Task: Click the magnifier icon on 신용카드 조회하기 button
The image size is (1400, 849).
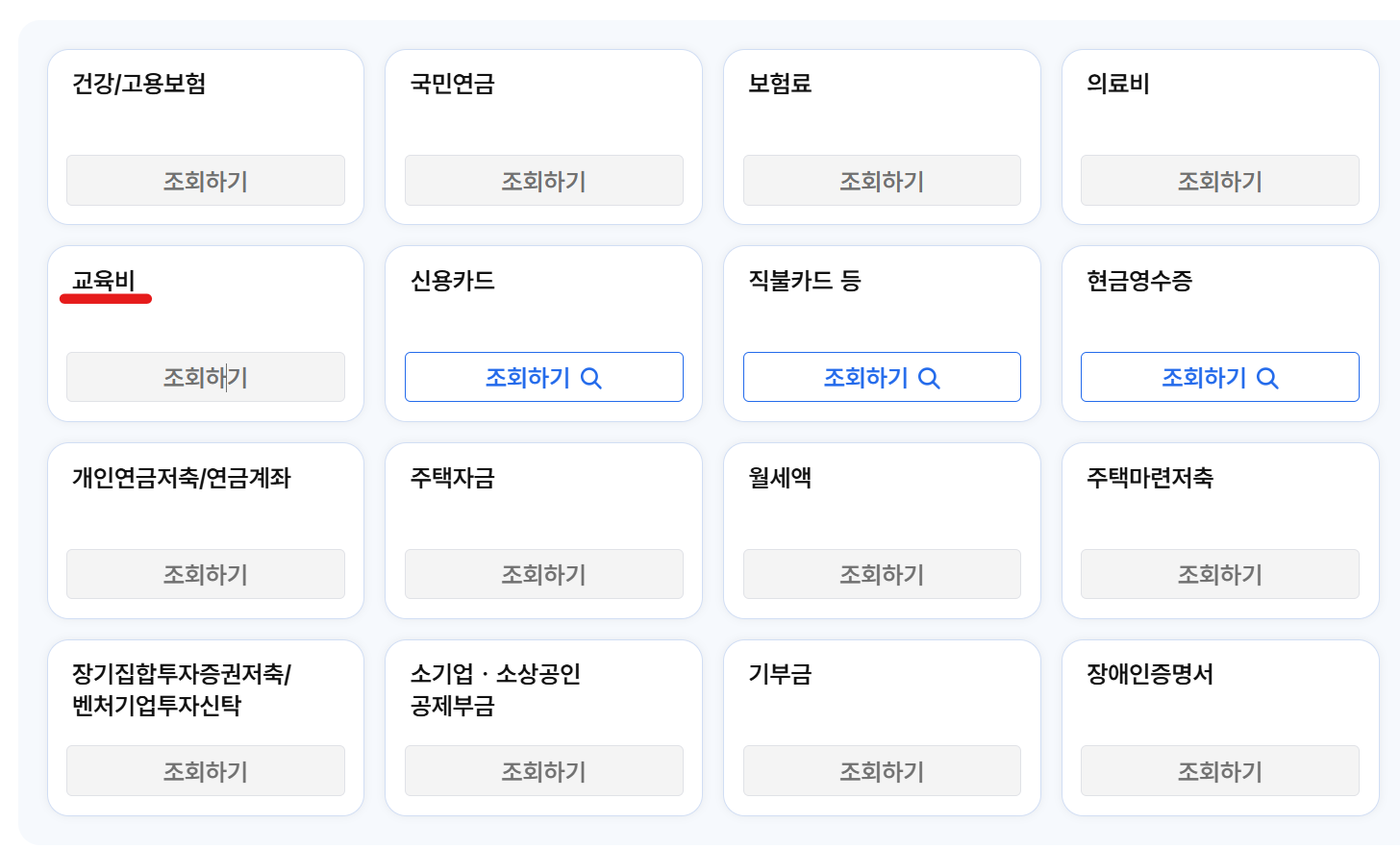Action: pos(592,378)
